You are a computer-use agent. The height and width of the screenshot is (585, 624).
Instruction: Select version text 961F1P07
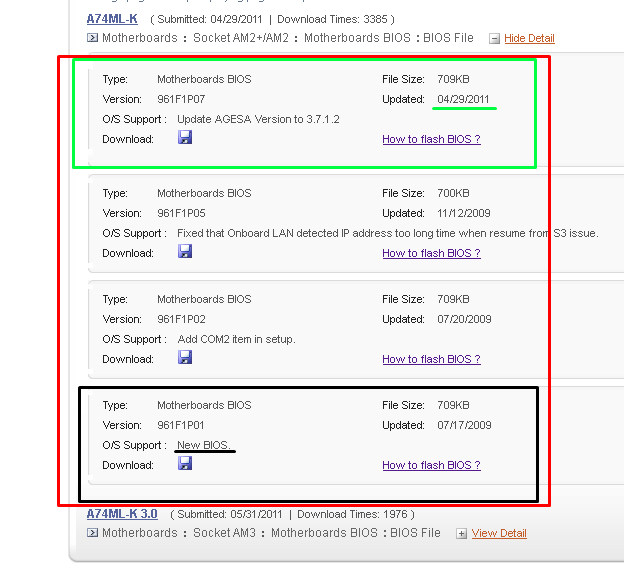pyautogui.click(x=181, y=99)
